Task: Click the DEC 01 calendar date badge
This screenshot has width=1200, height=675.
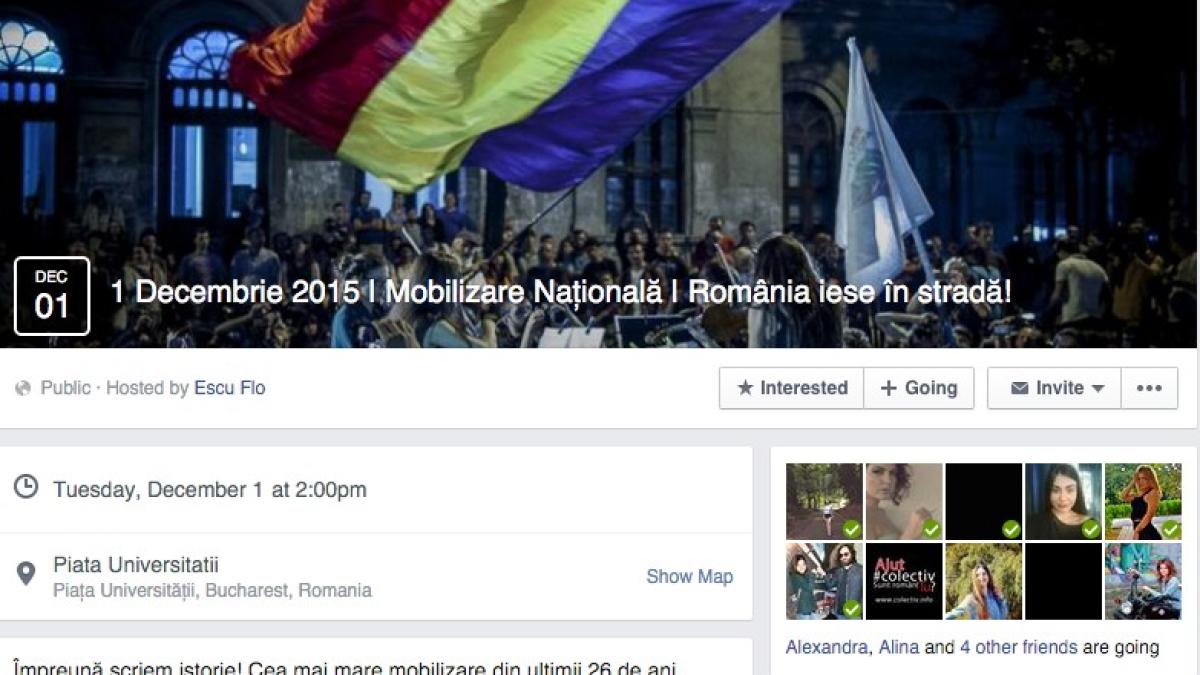Action: 52,296
